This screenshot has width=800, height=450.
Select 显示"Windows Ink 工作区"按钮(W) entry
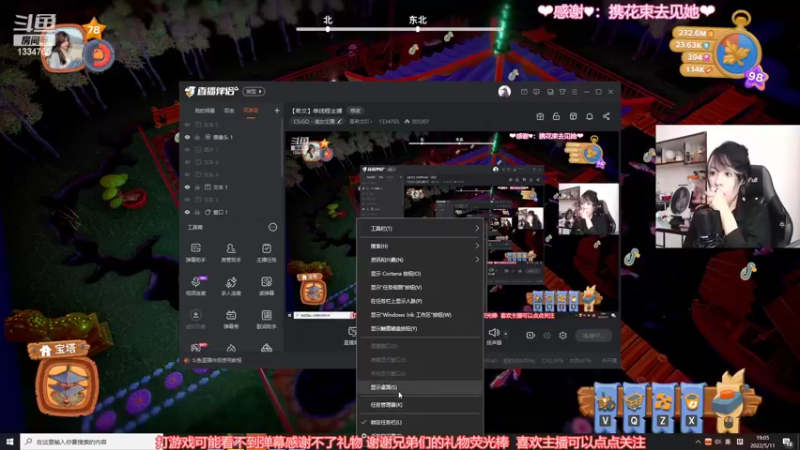tap(420, 315)
